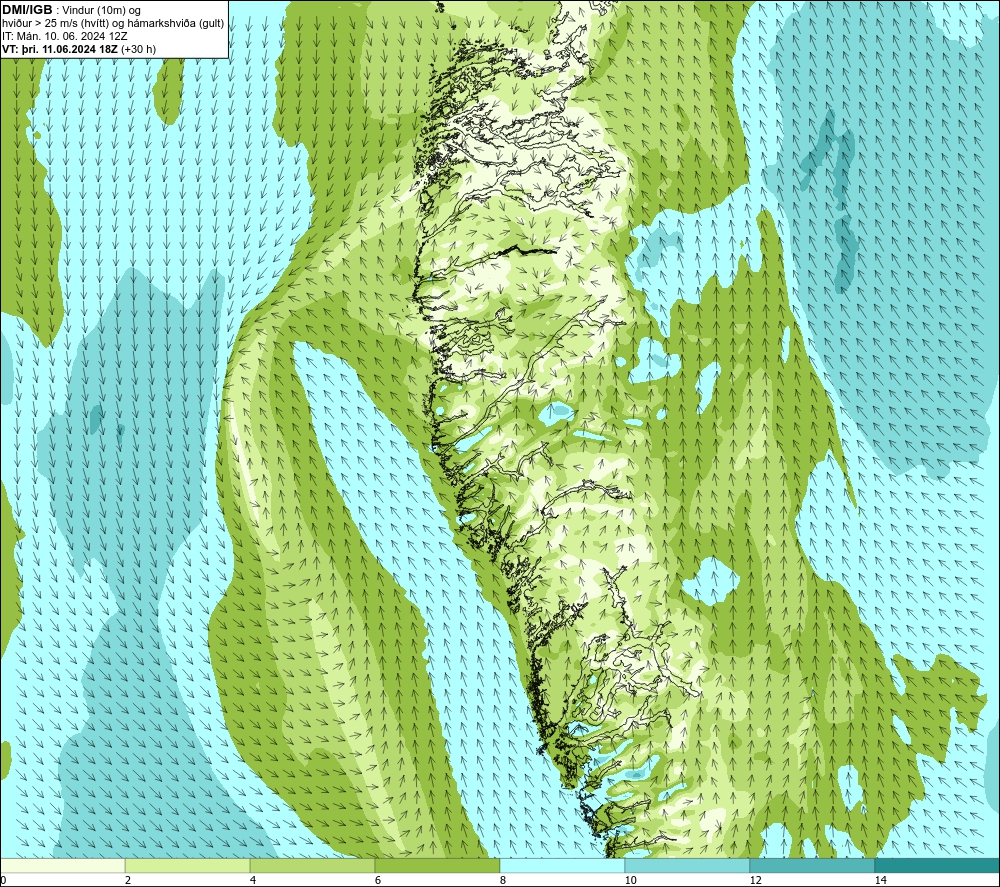Click the legend label "10"
The height and width of the screenshot is (887, 1000).
(630, 880)
